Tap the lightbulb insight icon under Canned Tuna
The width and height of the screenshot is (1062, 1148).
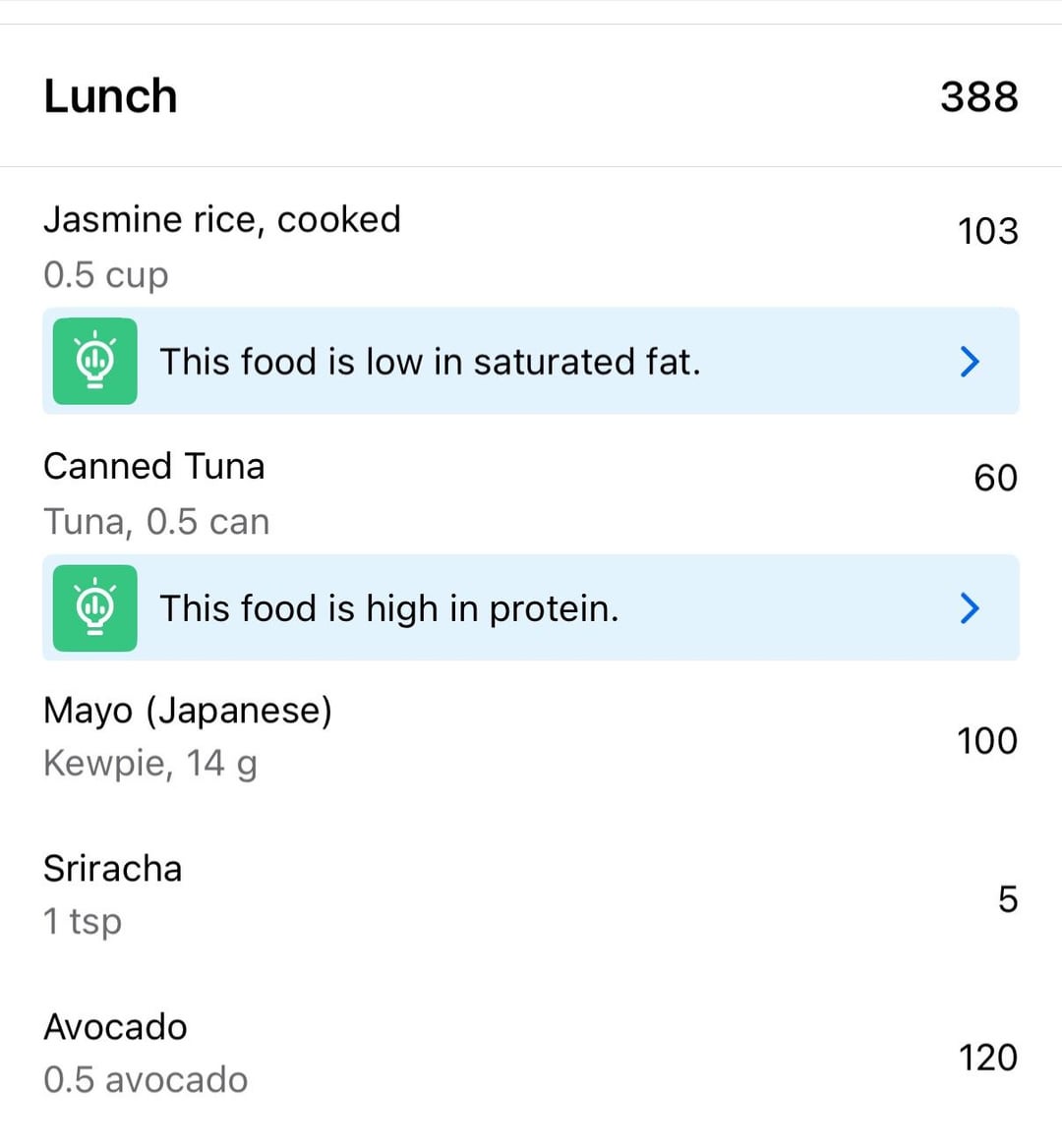[94, 607]
